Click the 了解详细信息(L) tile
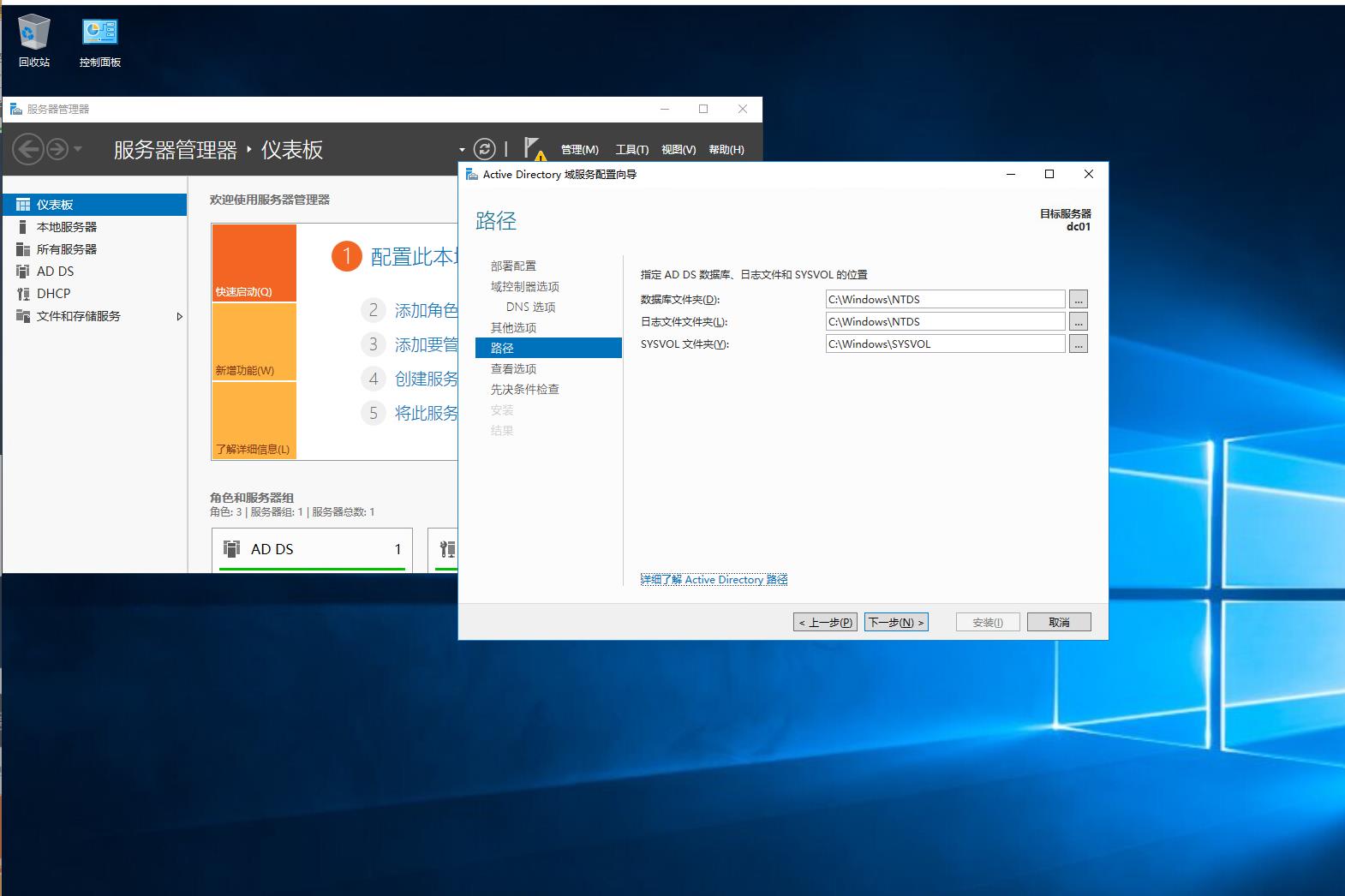 click(x=254, y=421)
